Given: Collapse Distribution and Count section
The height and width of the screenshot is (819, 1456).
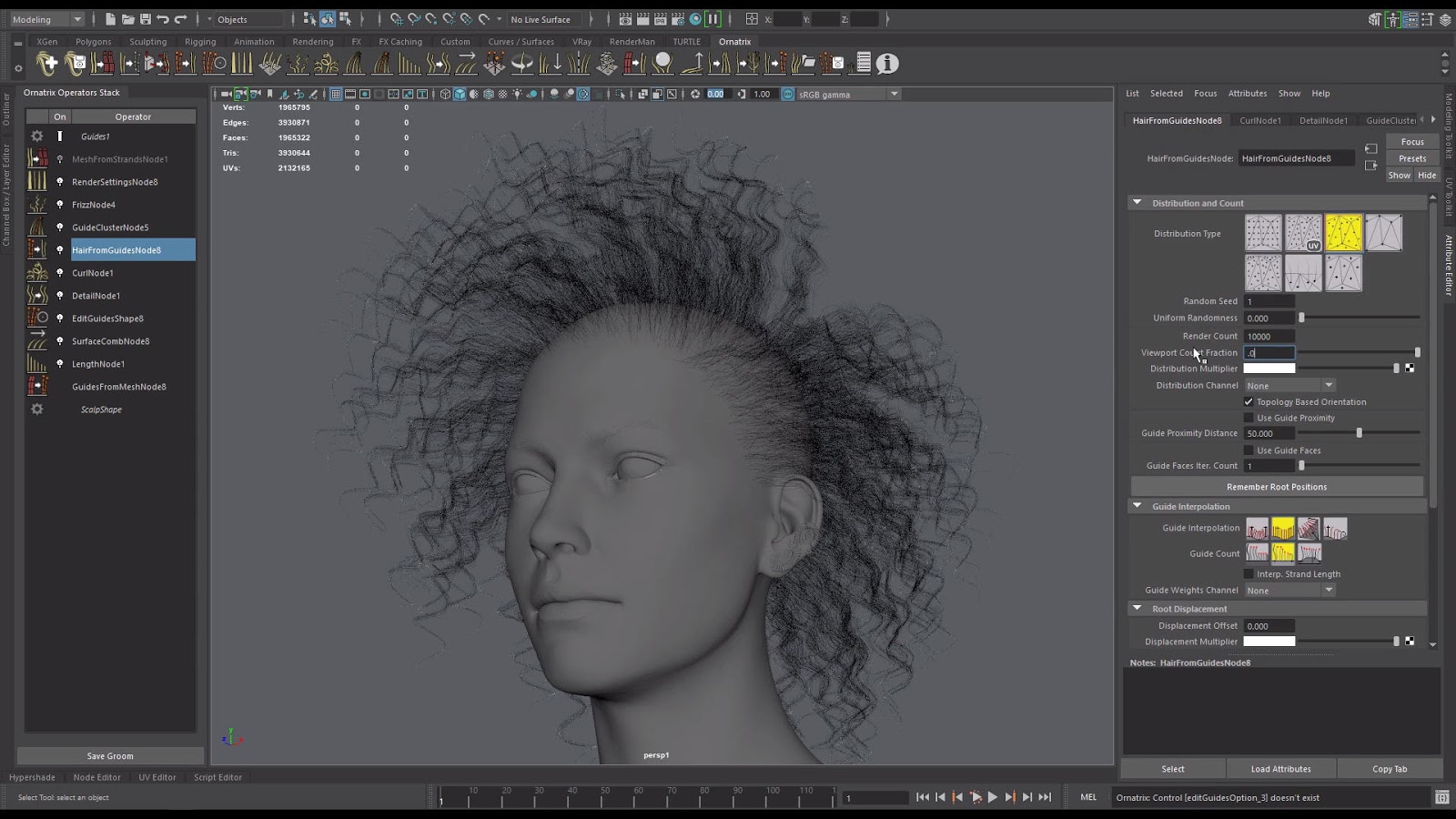Looking at the screenshot, I should point(1137,202).
